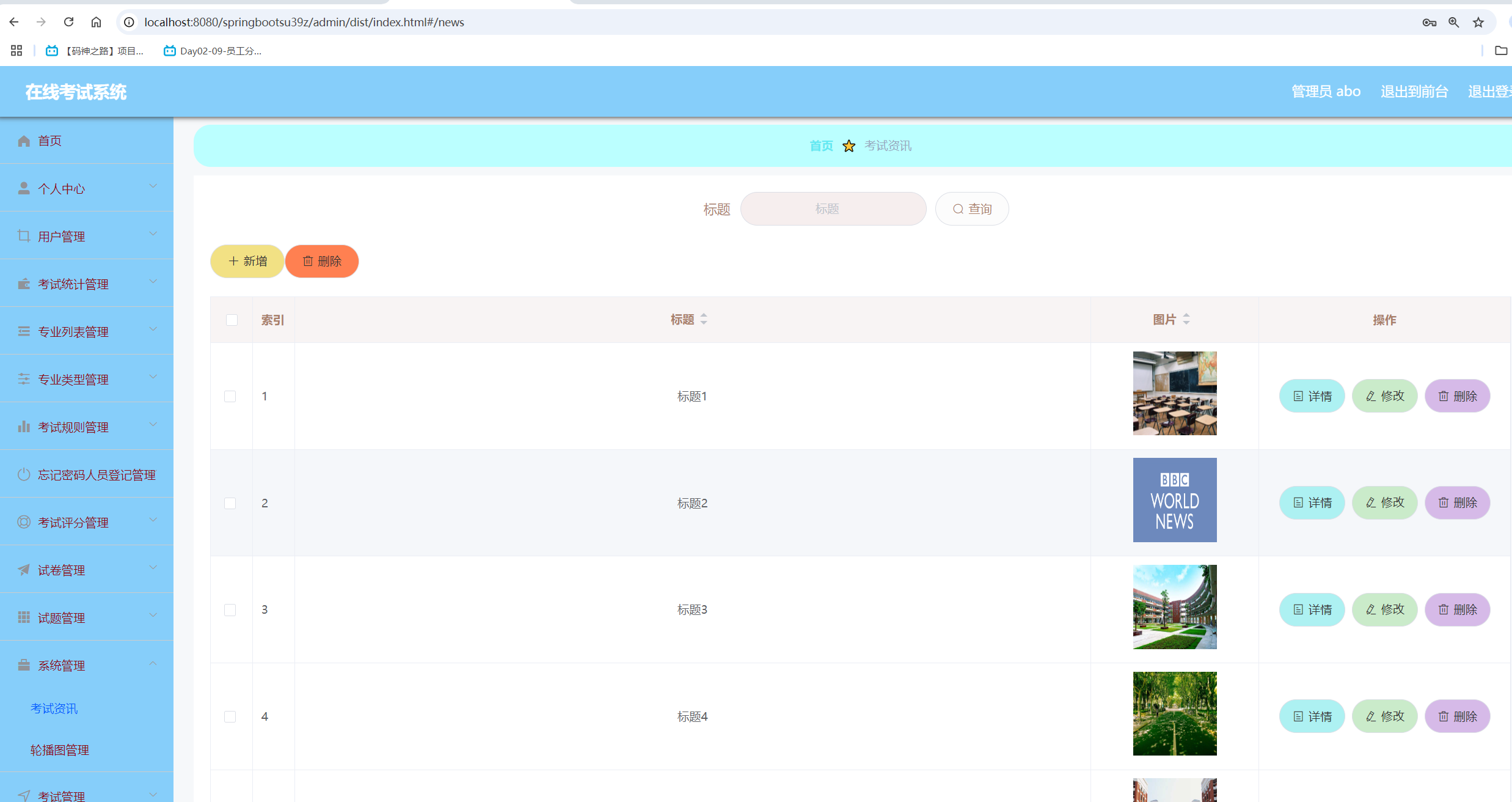Open the browser apps grid icon
The image size is (1512, 802).
pyautogui.click(x=16, y=51)
